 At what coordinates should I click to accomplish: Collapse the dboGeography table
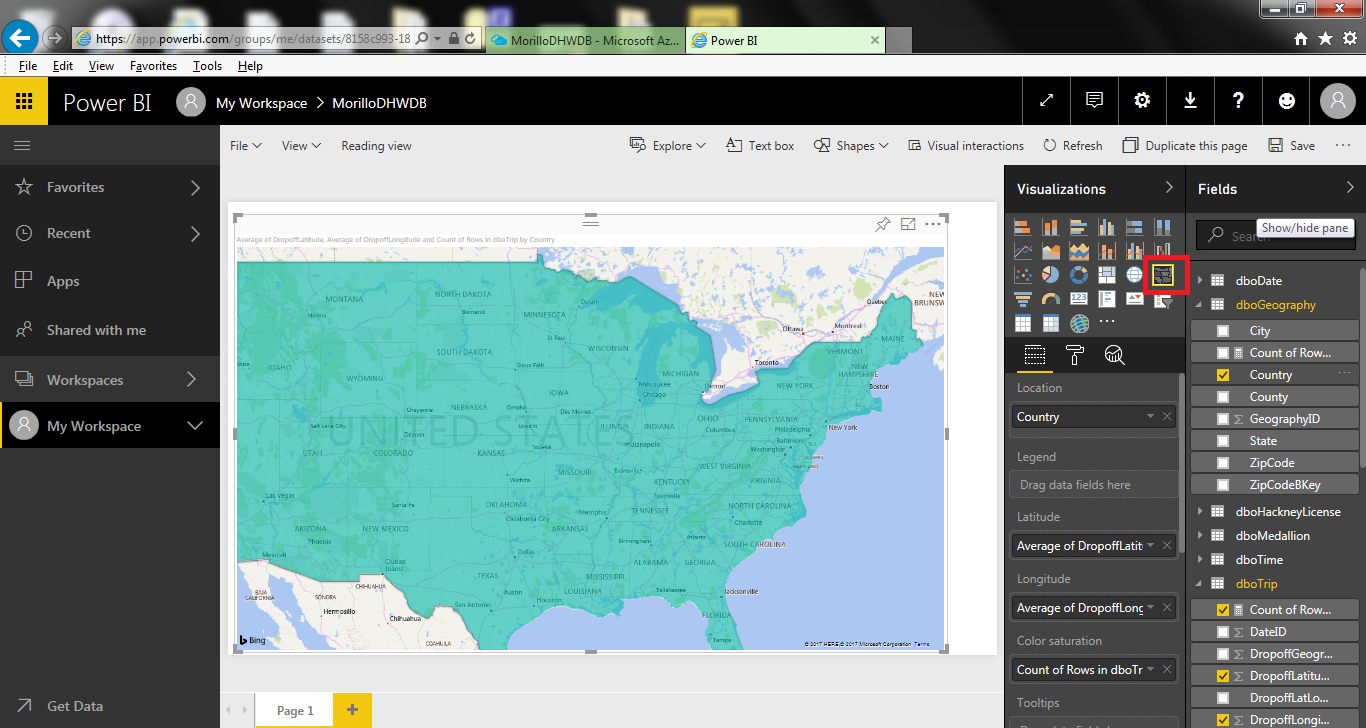(x=1200, y=305)
